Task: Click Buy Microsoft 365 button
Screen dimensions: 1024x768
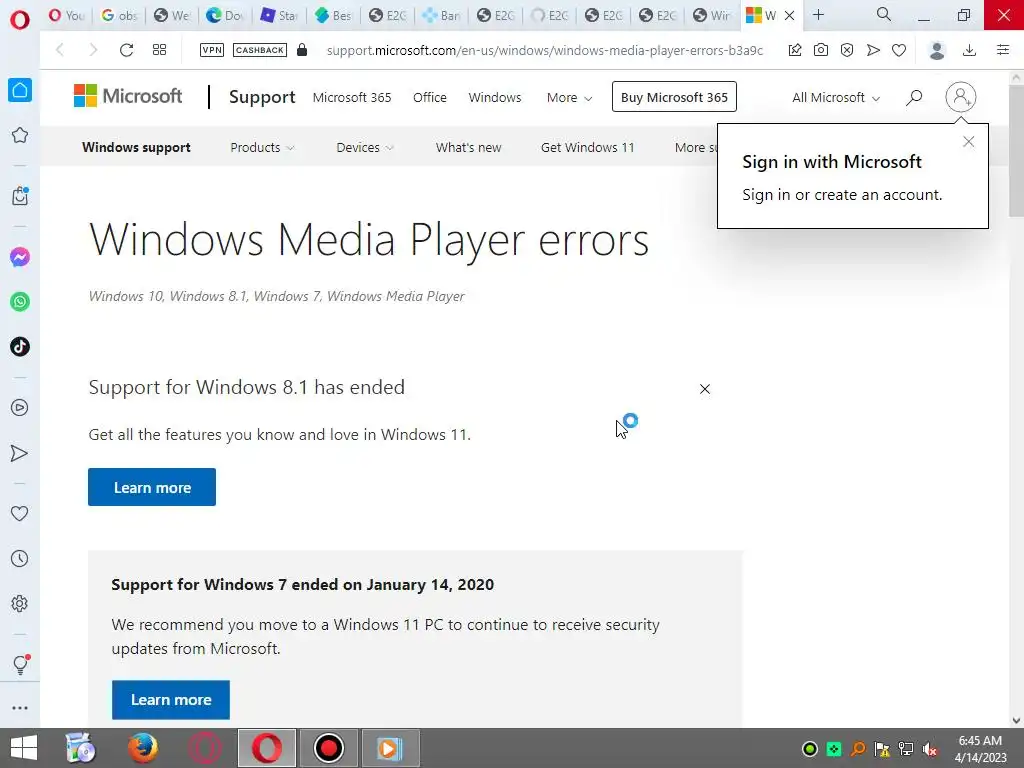Action: click(674, 97)
